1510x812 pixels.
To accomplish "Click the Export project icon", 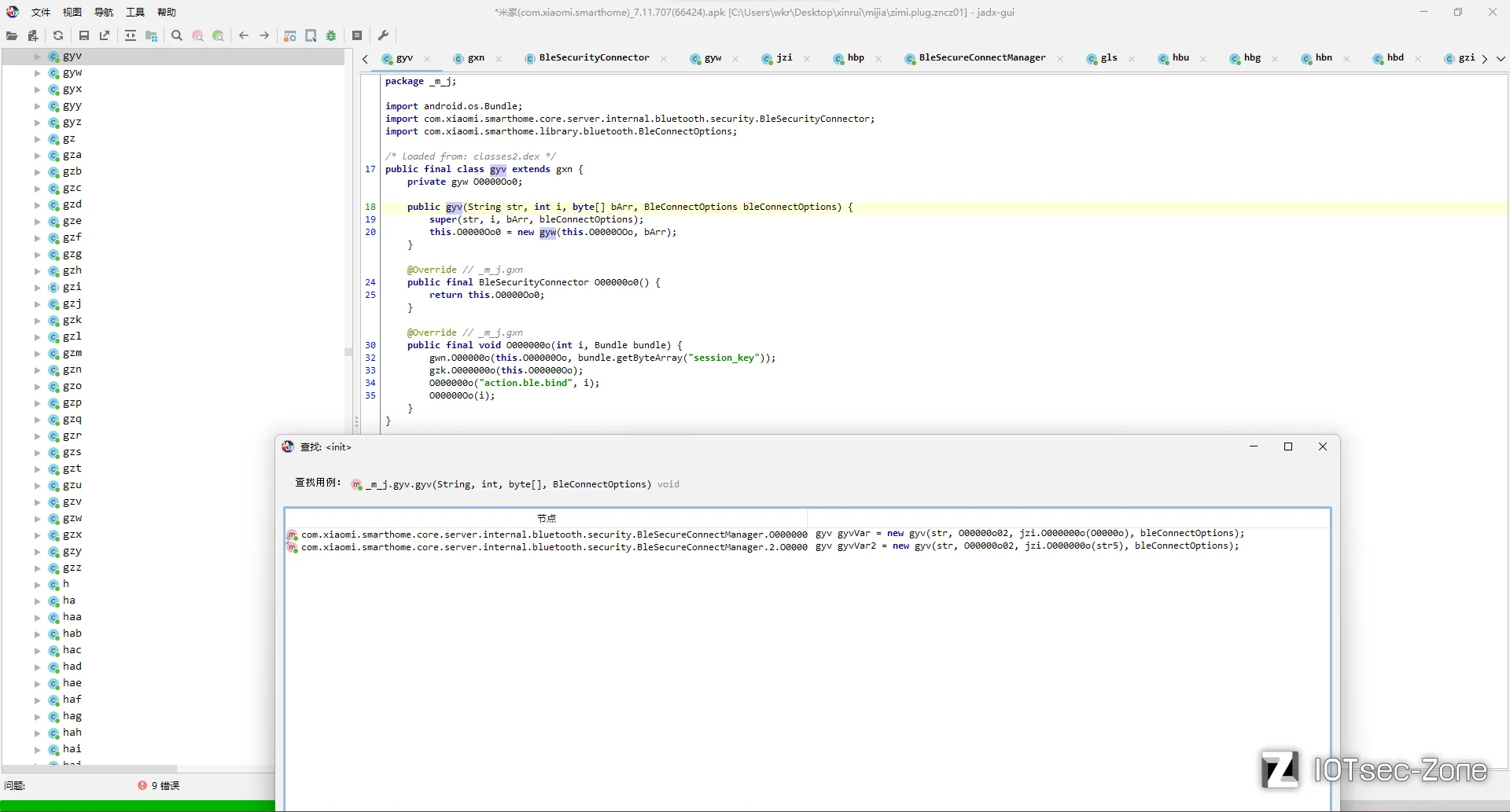I will (x=105, y=35).
